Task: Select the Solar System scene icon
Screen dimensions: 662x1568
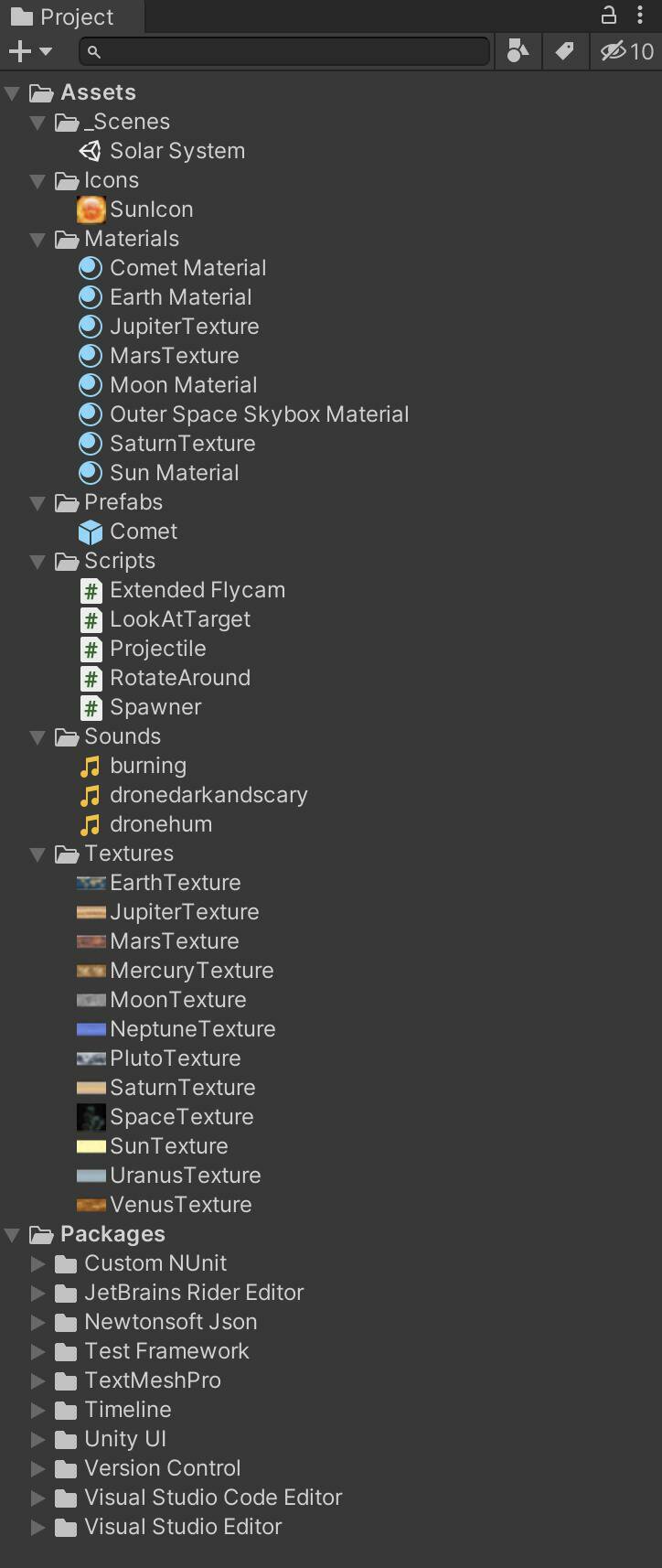Action: (x=91, y=151)
